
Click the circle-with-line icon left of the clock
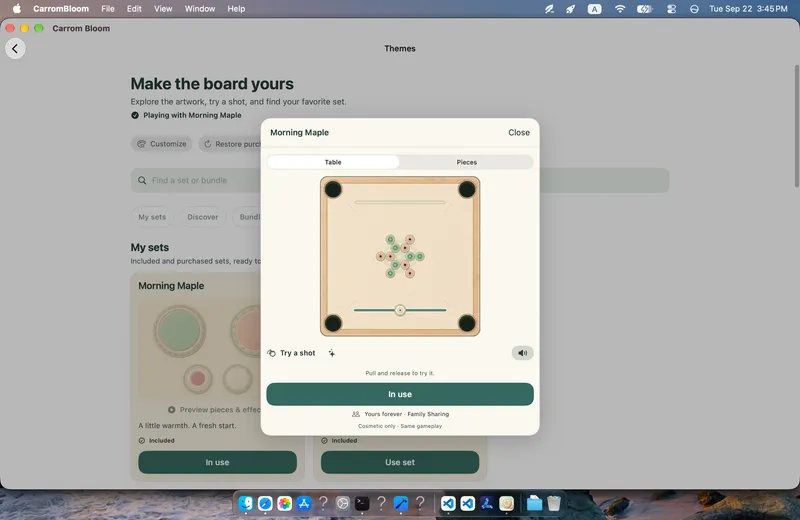694,9
